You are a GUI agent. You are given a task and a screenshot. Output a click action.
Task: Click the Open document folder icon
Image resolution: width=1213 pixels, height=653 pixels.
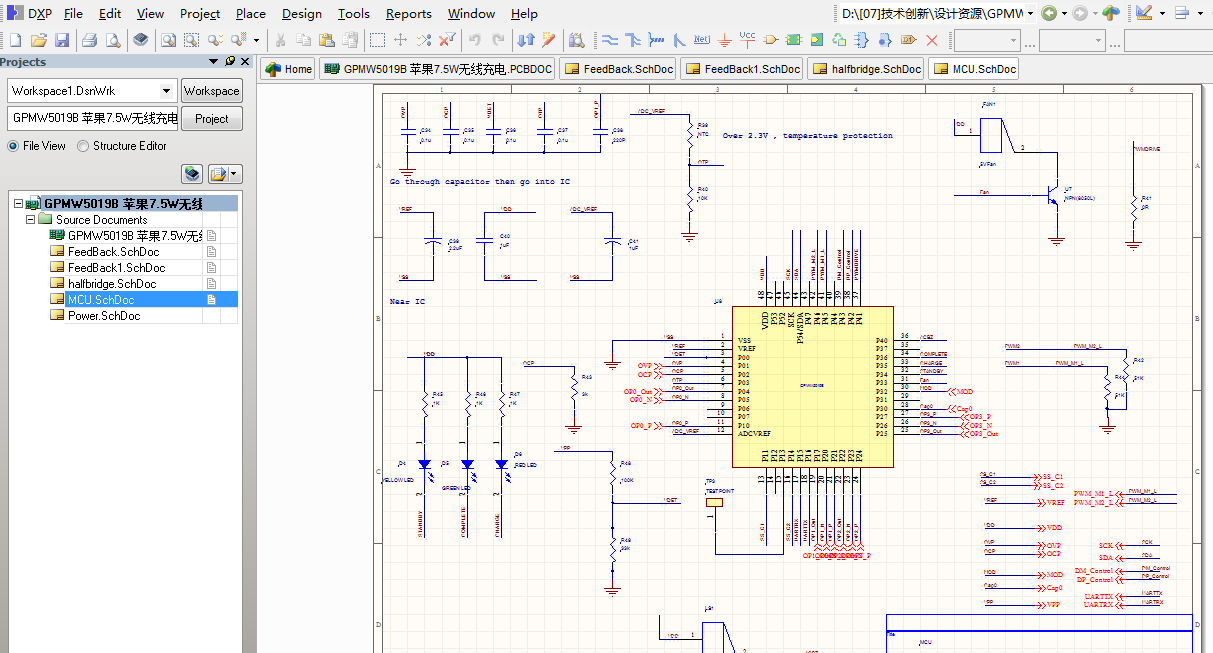(39, 40)
